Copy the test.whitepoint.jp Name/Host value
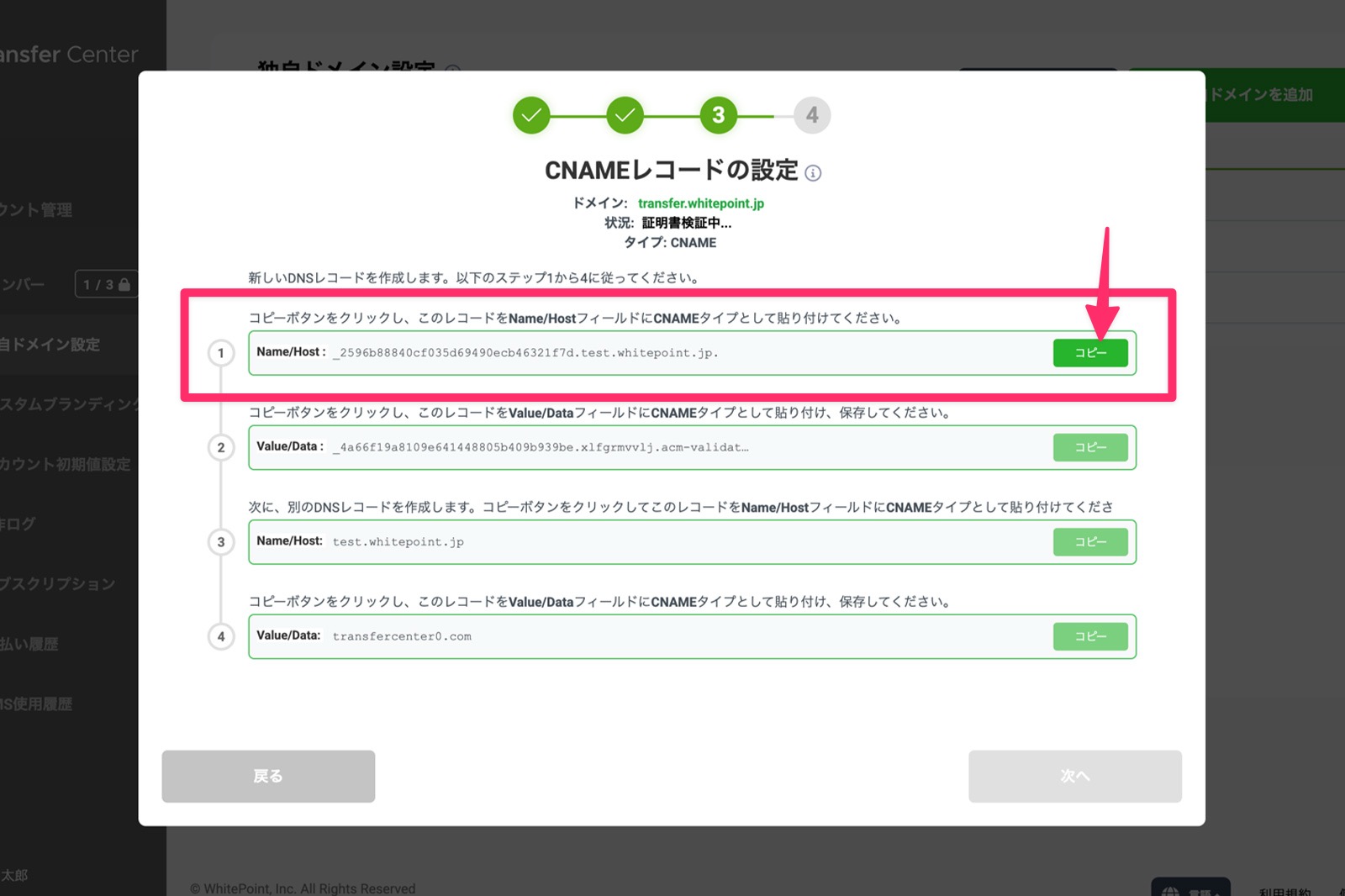 (1089, 542)
